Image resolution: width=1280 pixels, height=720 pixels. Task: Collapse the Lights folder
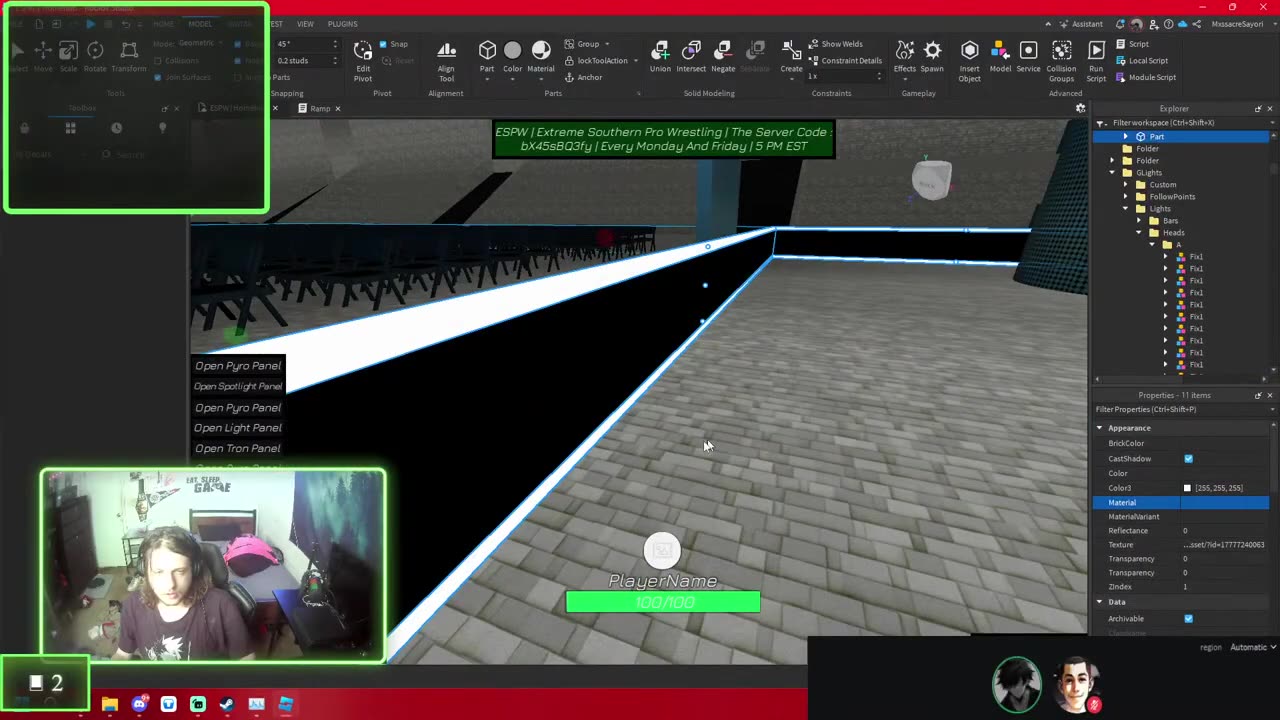point(1125,208)
